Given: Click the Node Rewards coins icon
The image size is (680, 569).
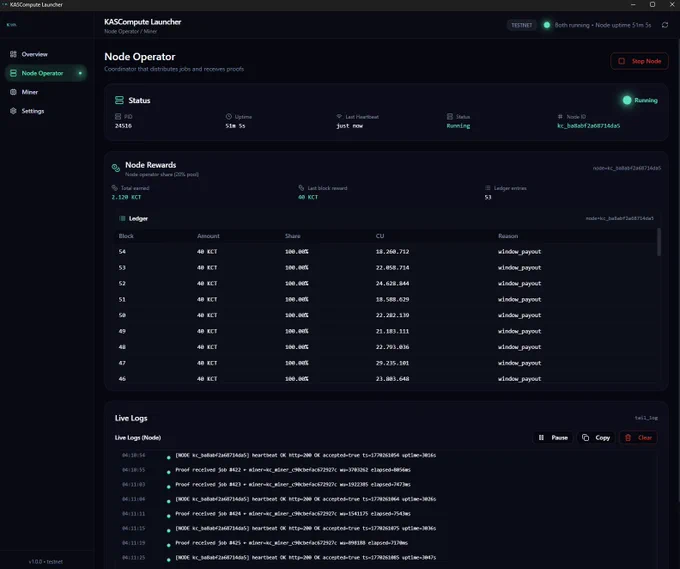Looking at the screenshot, I should click(x=116, y=168).
